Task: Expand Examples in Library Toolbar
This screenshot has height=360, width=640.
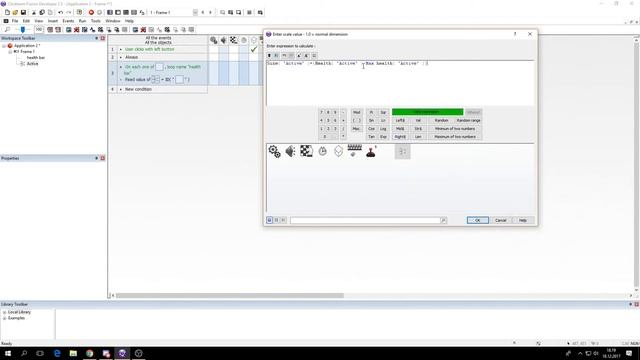Action: tap(4, 318)
